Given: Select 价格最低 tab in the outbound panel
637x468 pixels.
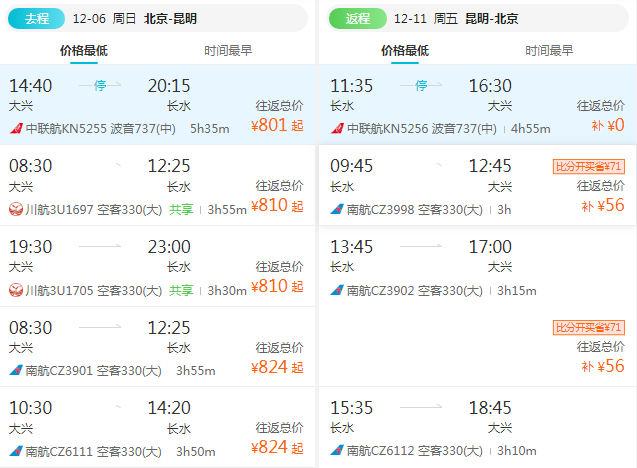Looking at the screenshot, I should [x=84, y=51].
